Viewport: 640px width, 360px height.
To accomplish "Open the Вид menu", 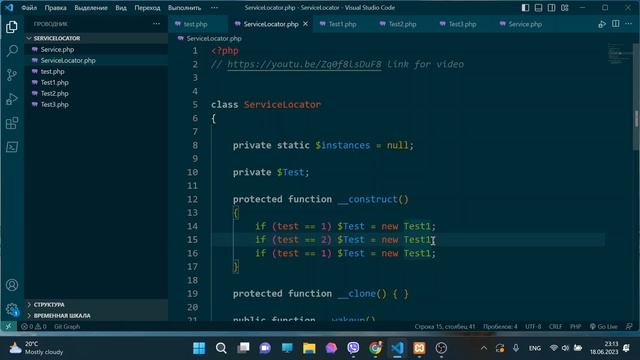I will pyautogui.click(x=121, y=8).
